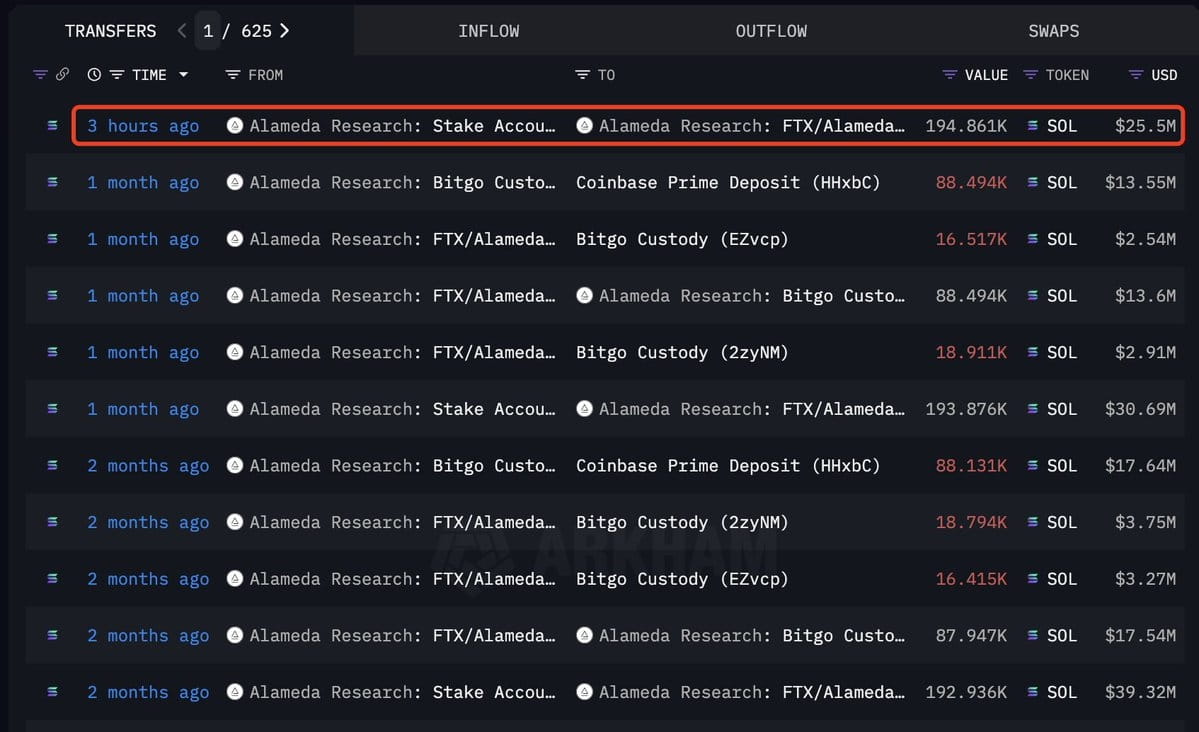Click the VALUE column filter icon

pos(949,75)
